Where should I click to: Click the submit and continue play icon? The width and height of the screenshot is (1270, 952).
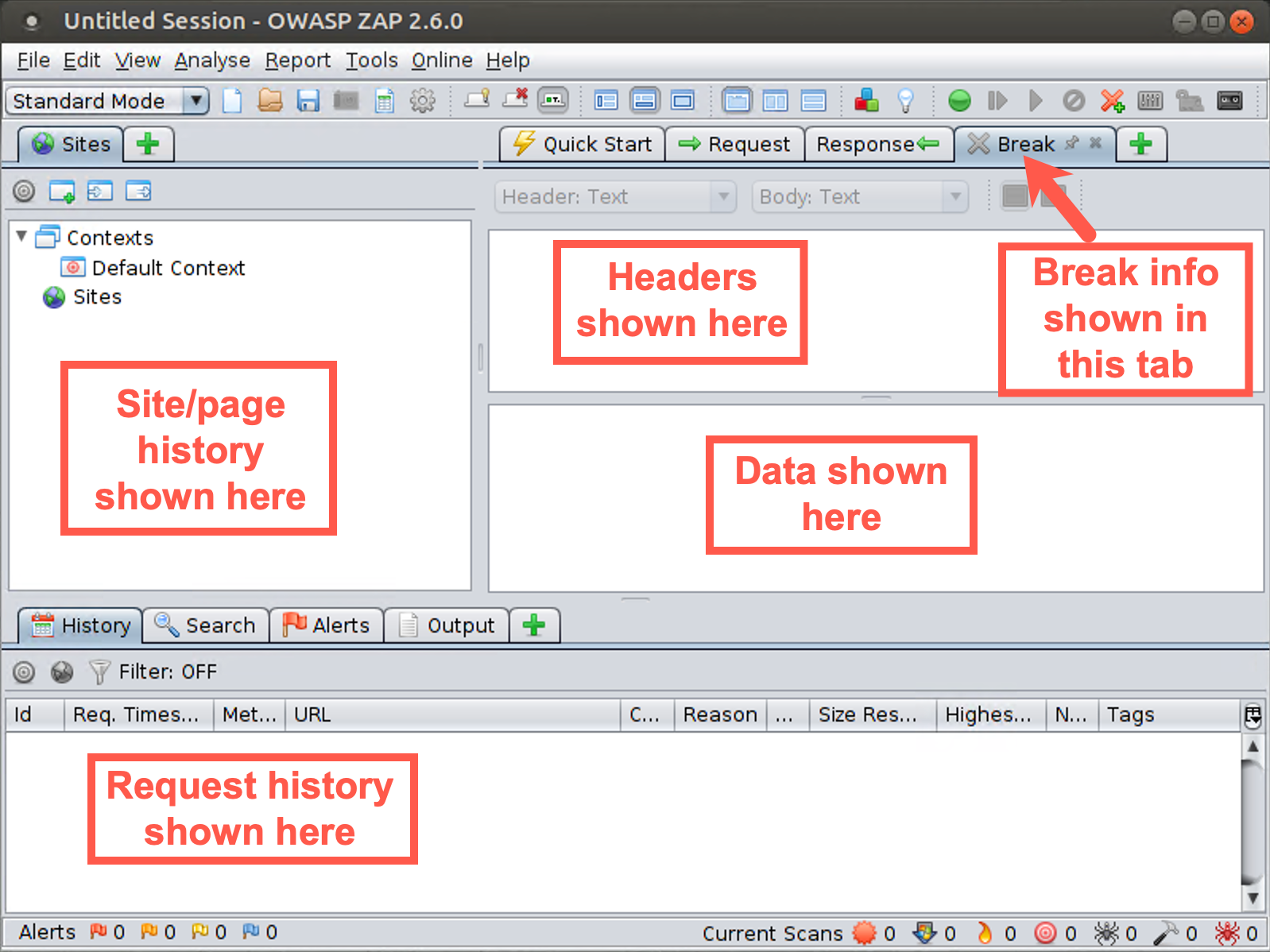1036,101
